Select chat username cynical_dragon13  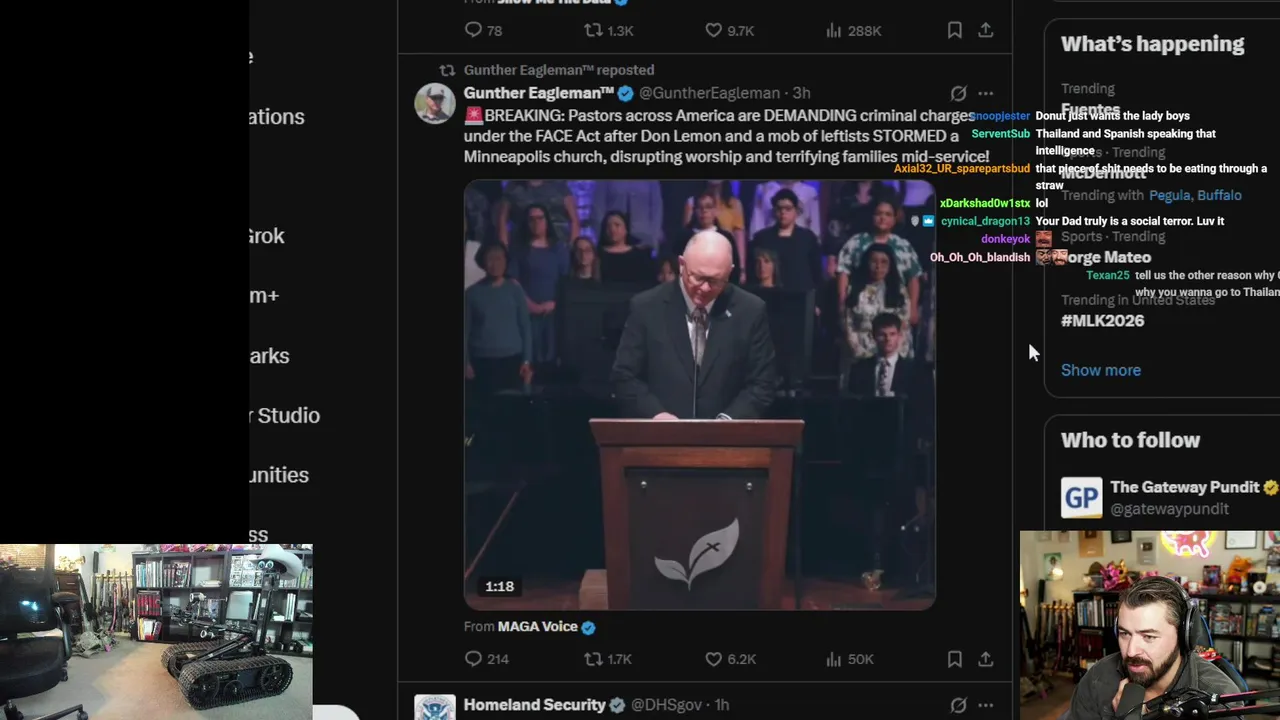point(985,221)
